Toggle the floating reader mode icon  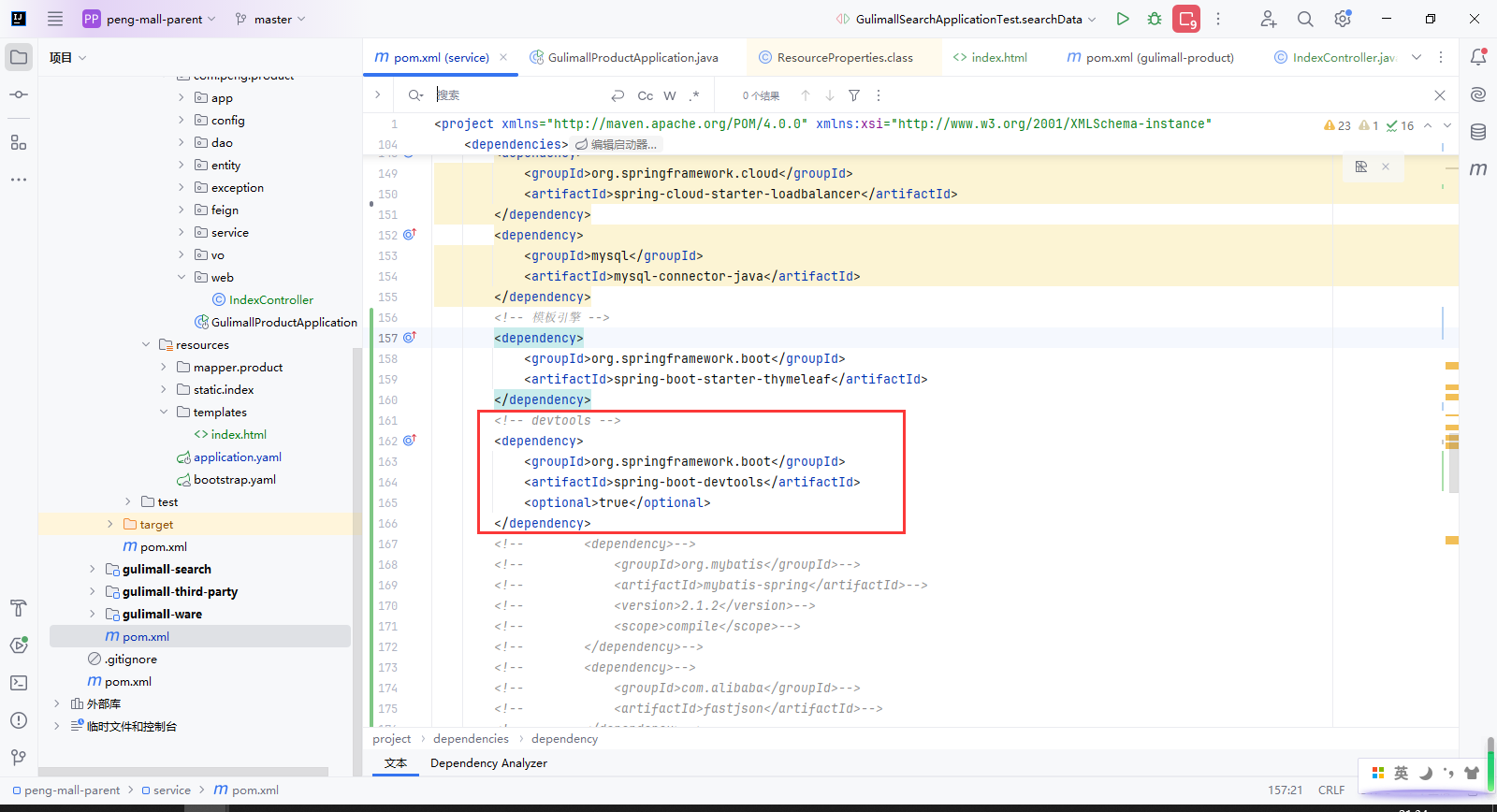coord(1361,167)
